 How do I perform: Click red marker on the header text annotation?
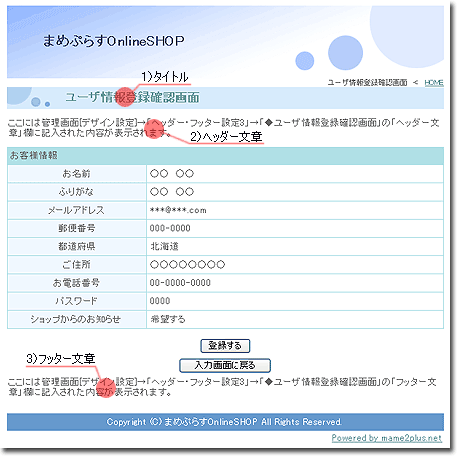coord(154,129)
